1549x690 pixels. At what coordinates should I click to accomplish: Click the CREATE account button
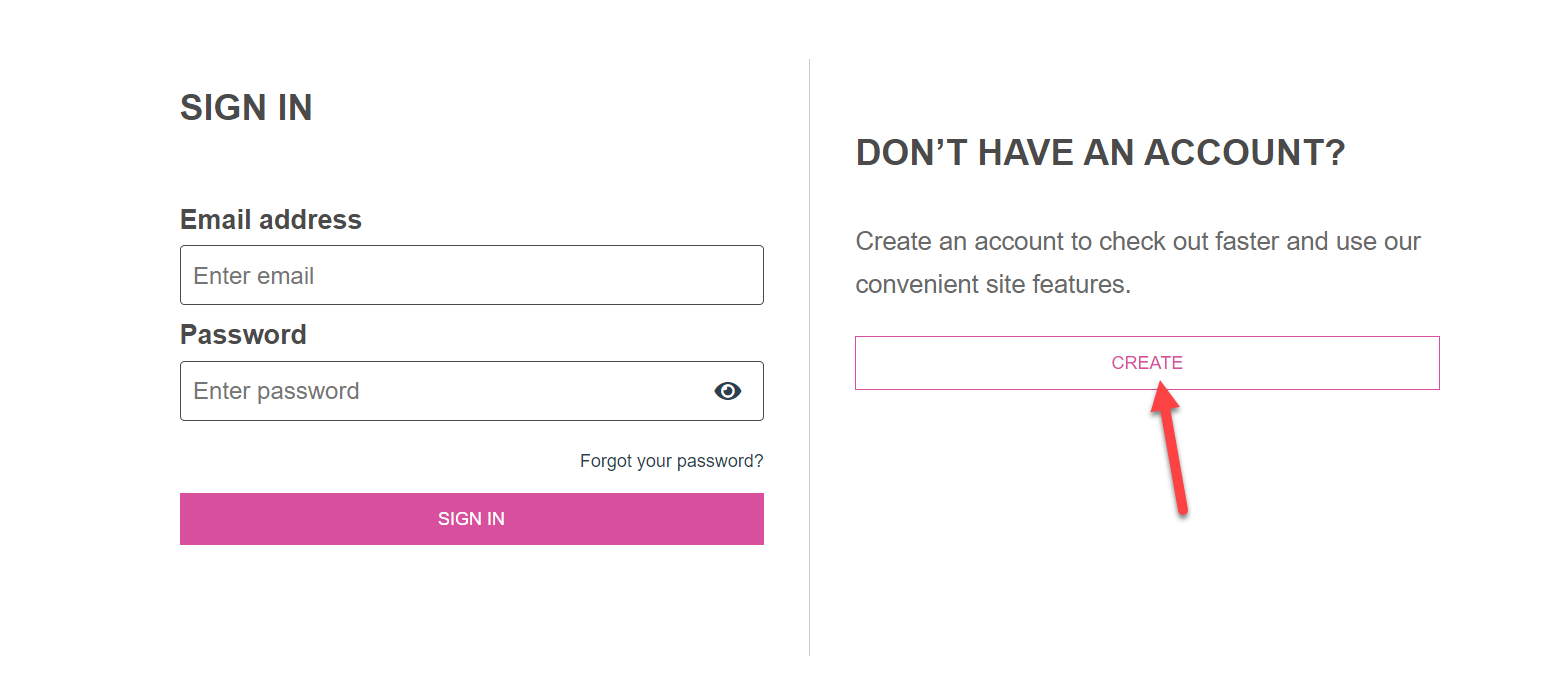1147,363
